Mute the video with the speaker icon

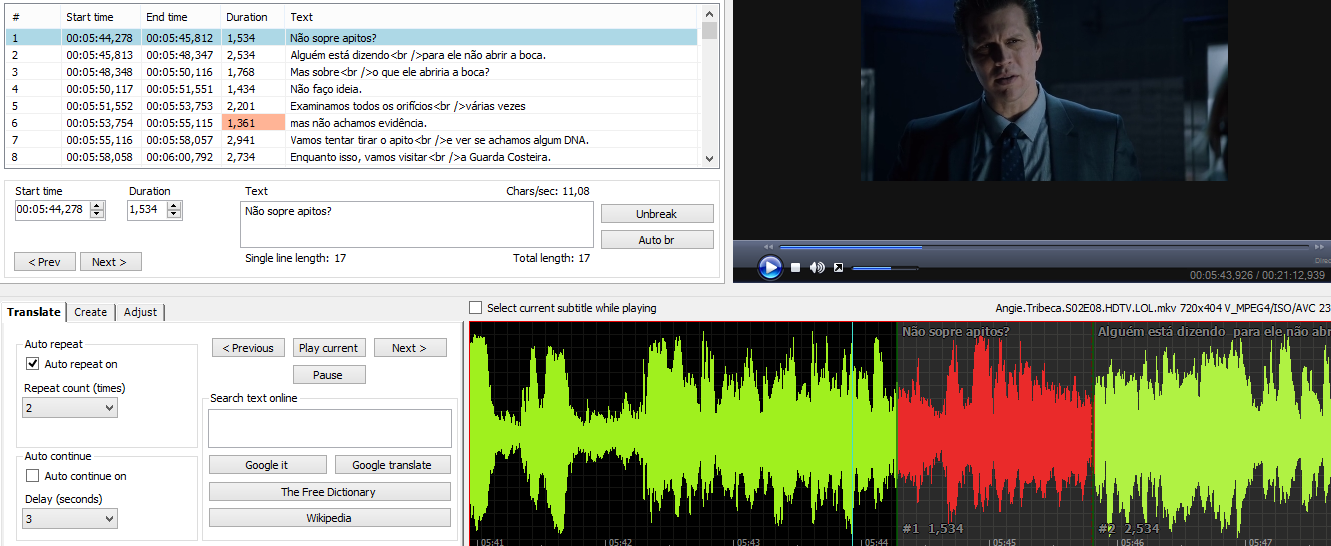pos(817,267)
